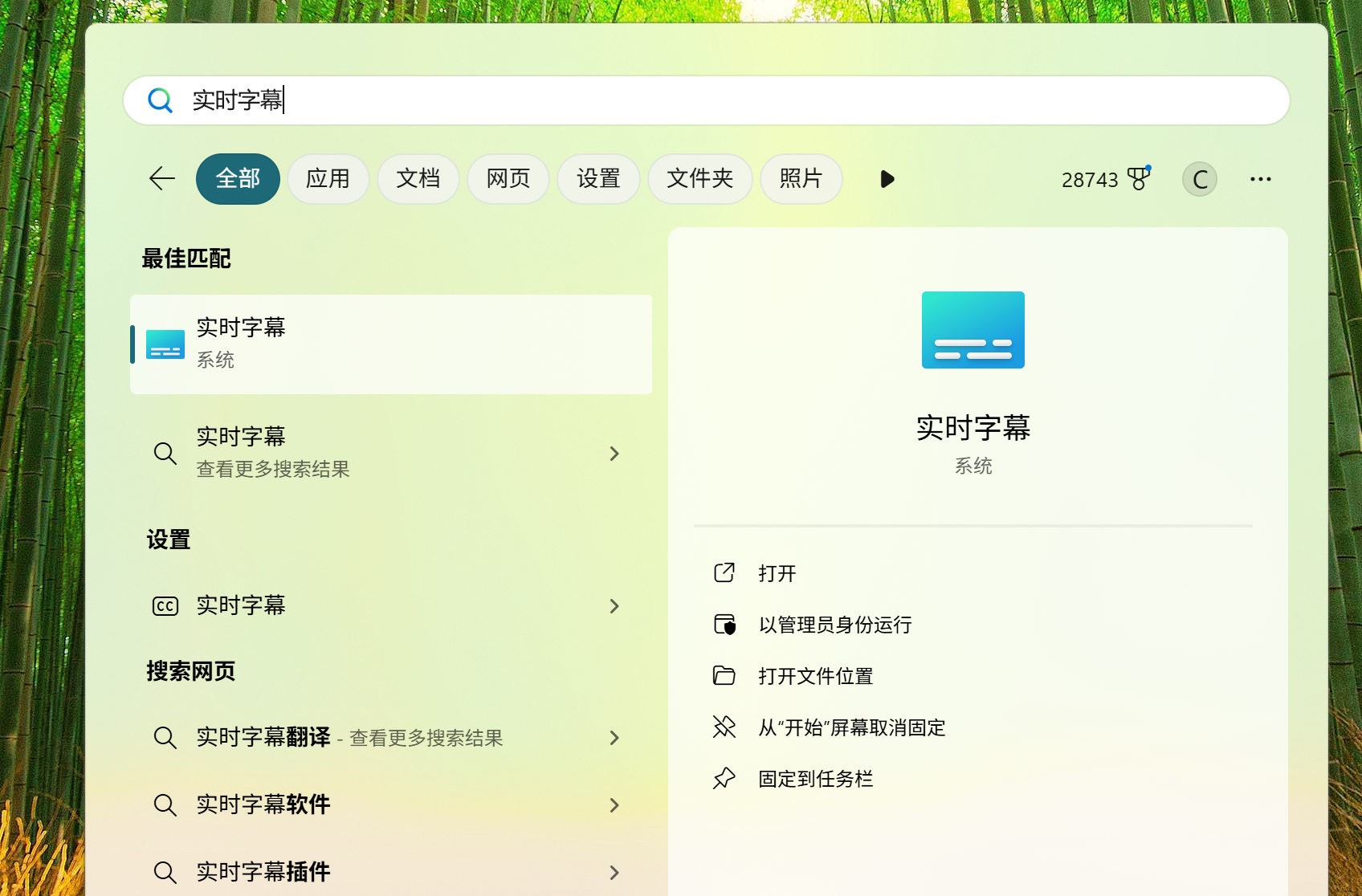Expand the 实时字幕 settings result chevron
1362x896 pixels.
pyautogui.click(x=614, y=606)
